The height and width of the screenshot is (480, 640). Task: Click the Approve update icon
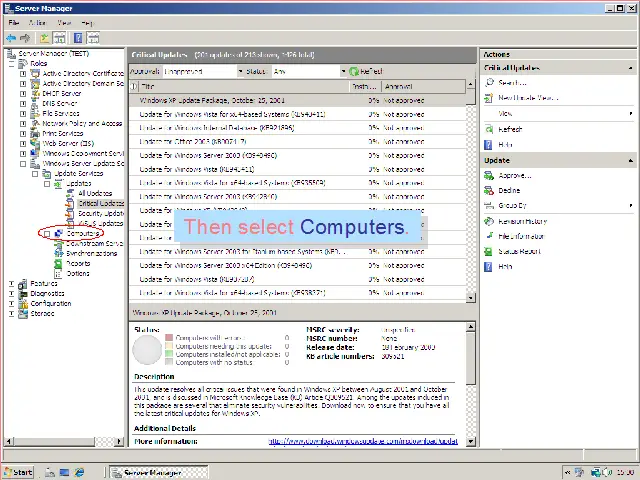point(490,176)
